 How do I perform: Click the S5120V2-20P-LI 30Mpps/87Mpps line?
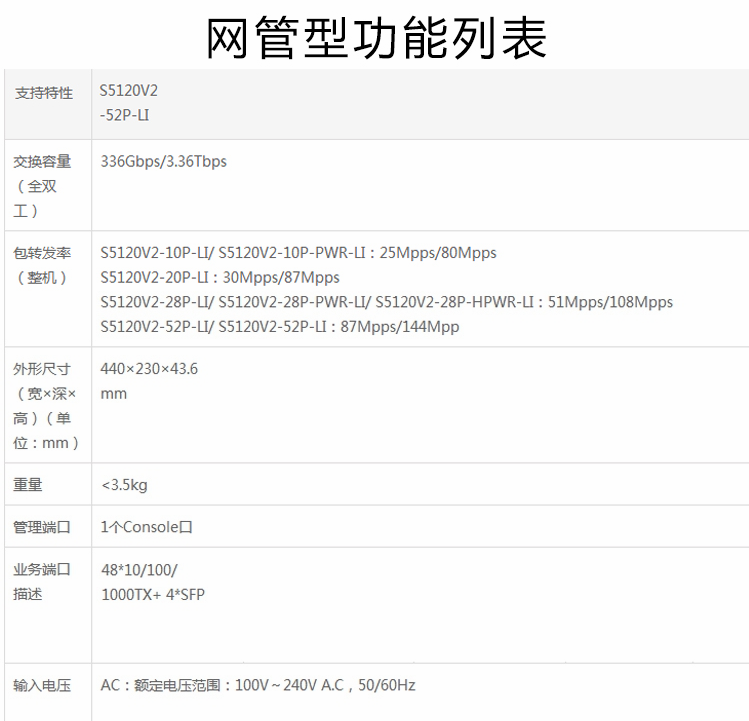pos(220,277)
